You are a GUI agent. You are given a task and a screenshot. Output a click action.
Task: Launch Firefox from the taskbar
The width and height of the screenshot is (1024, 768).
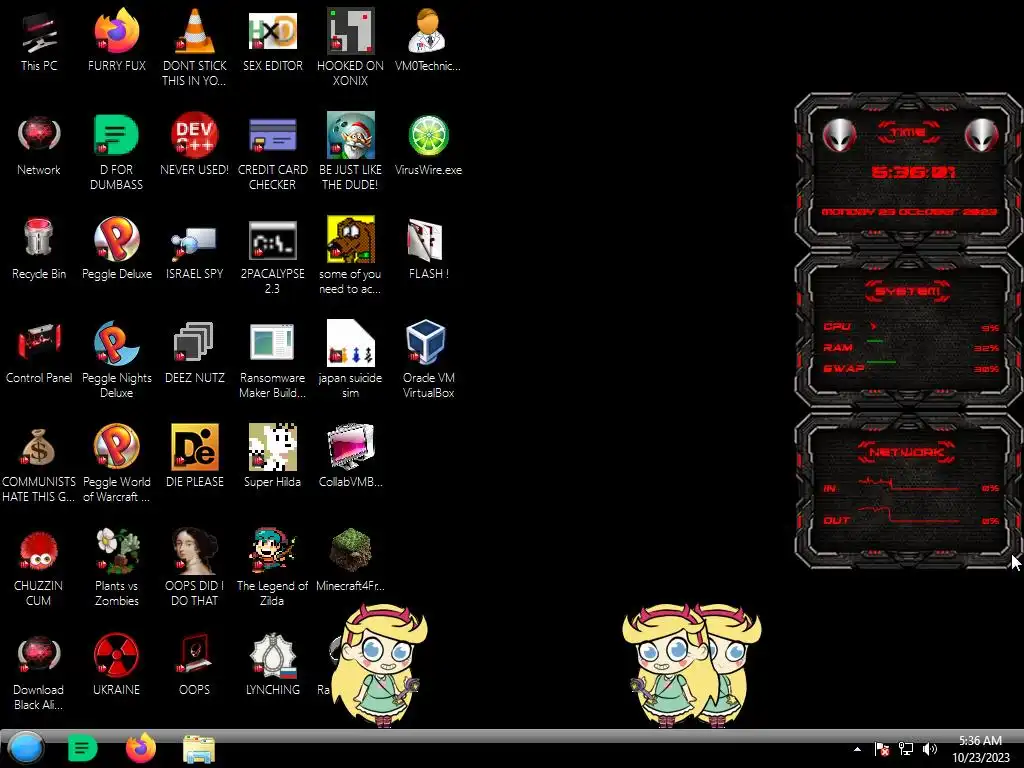coord(140,748)
